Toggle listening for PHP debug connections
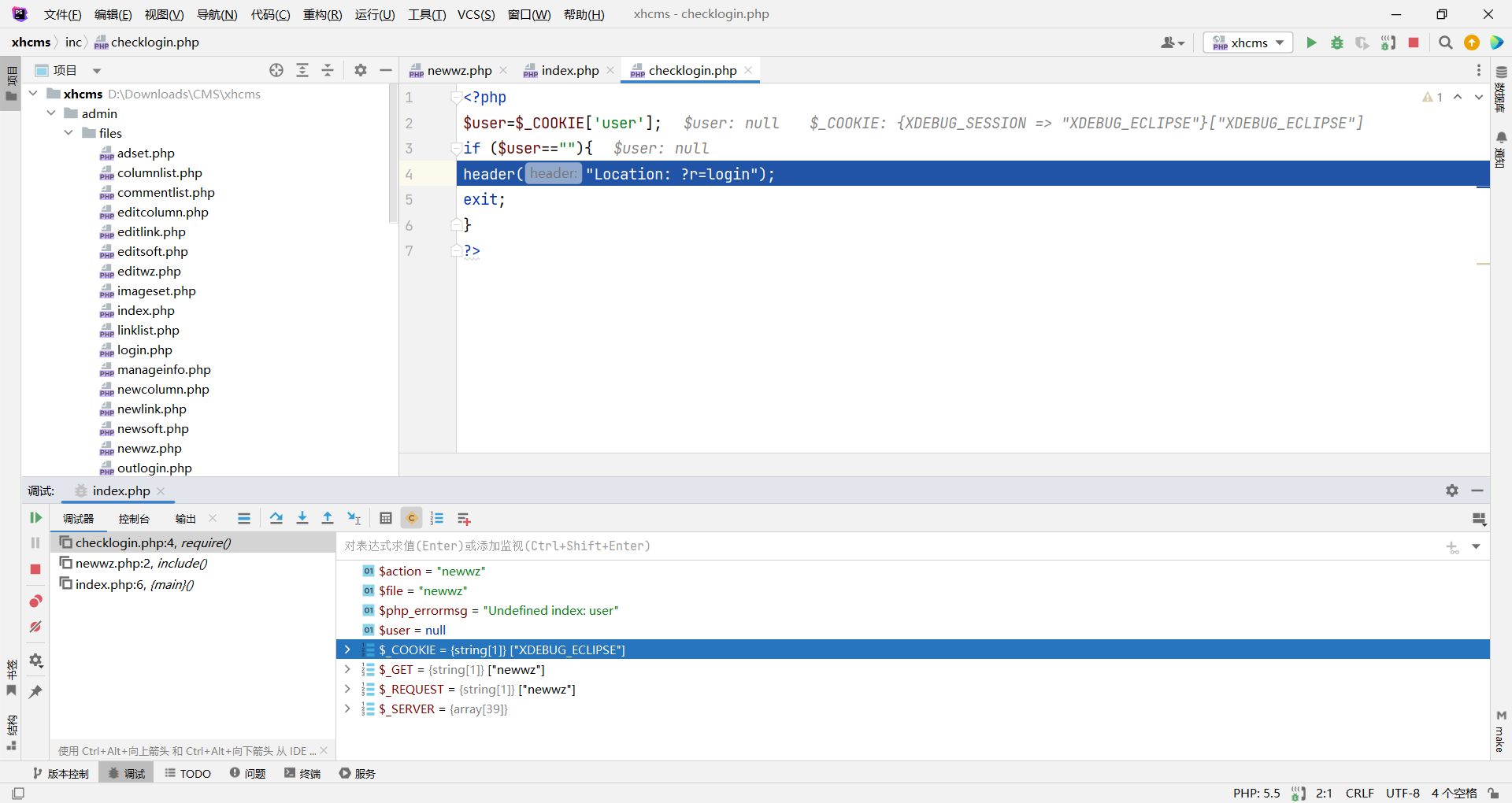1512x803 pixels. [x=1388, y=43]
